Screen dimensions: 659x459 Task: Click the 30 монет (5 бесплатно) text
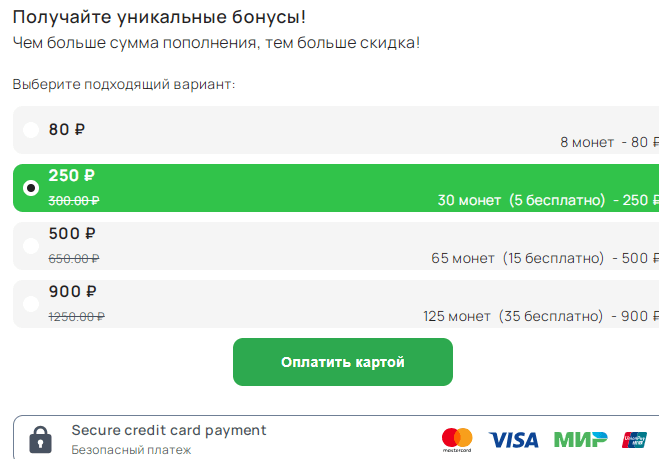[521, 200]
